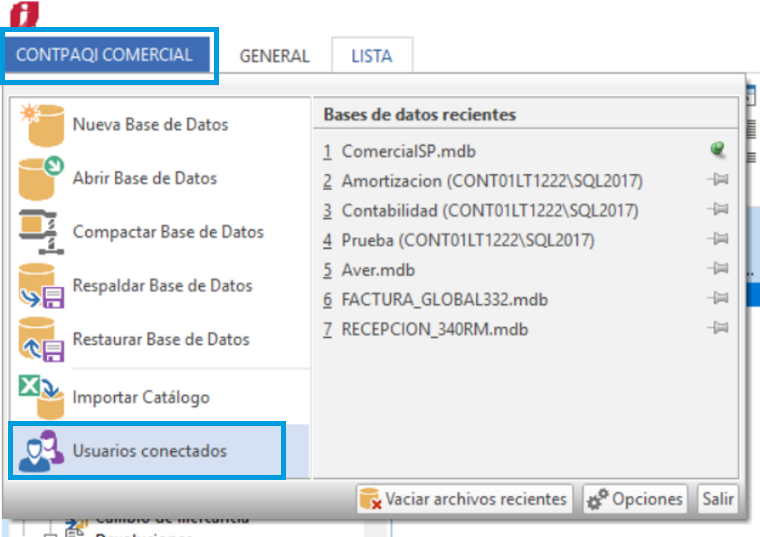Open recent database ComercialSP.mdb

(409, 151)
